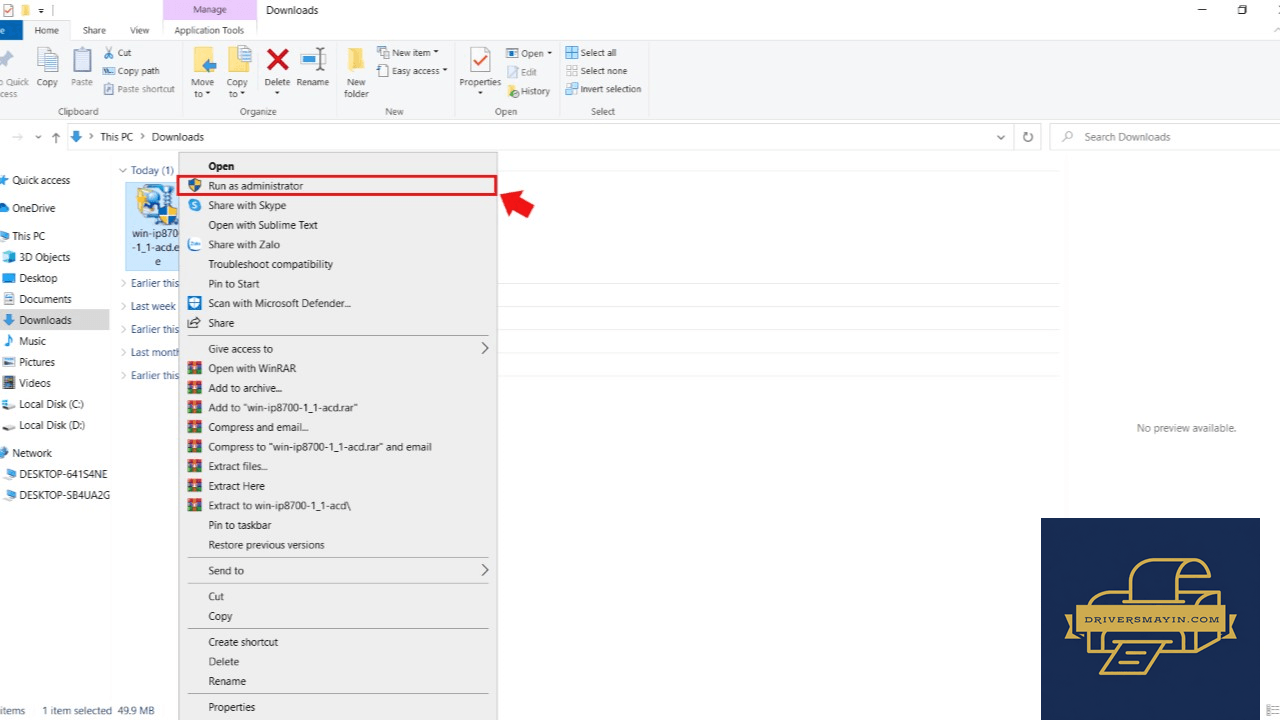
Task: Open file History from the ribbon
Action: tap(528, 91)
